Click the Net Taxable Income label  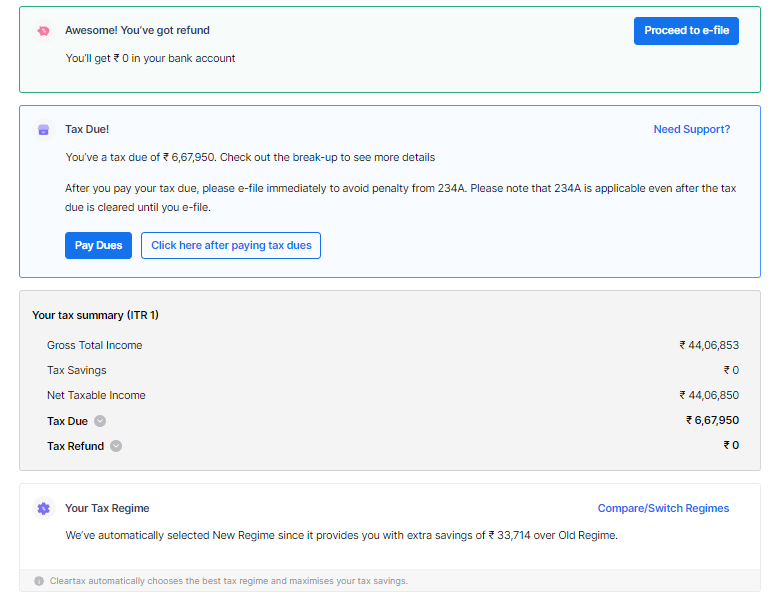[x=96, y=395]
